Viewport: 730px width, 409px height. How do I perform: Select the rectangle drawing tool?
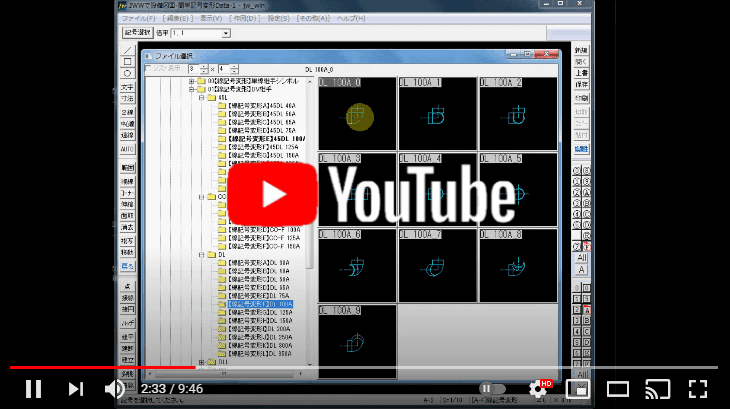[x=127, y=62]
